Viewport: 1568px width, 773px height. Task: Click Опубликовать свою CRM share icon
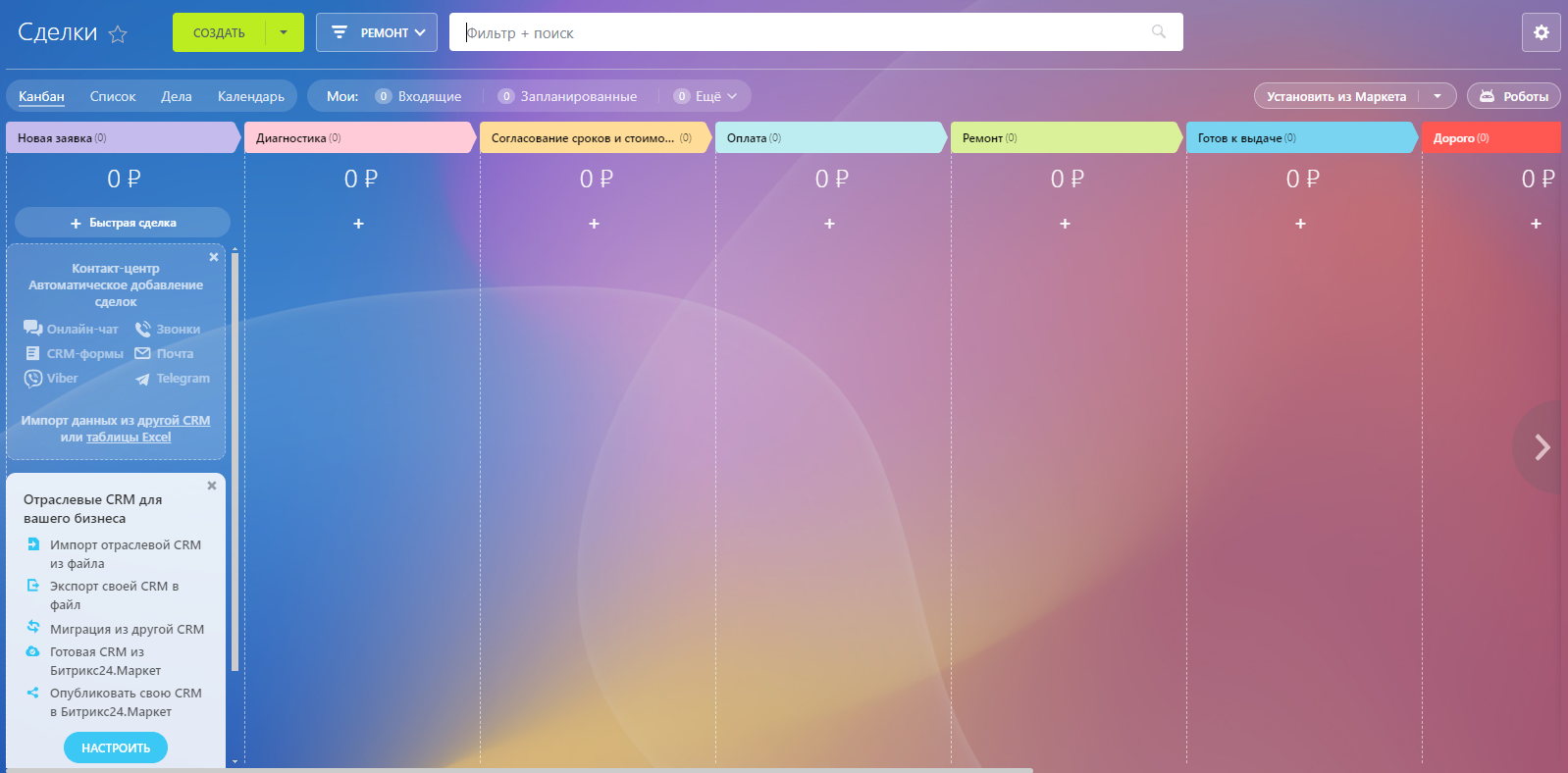click(33, 693)
